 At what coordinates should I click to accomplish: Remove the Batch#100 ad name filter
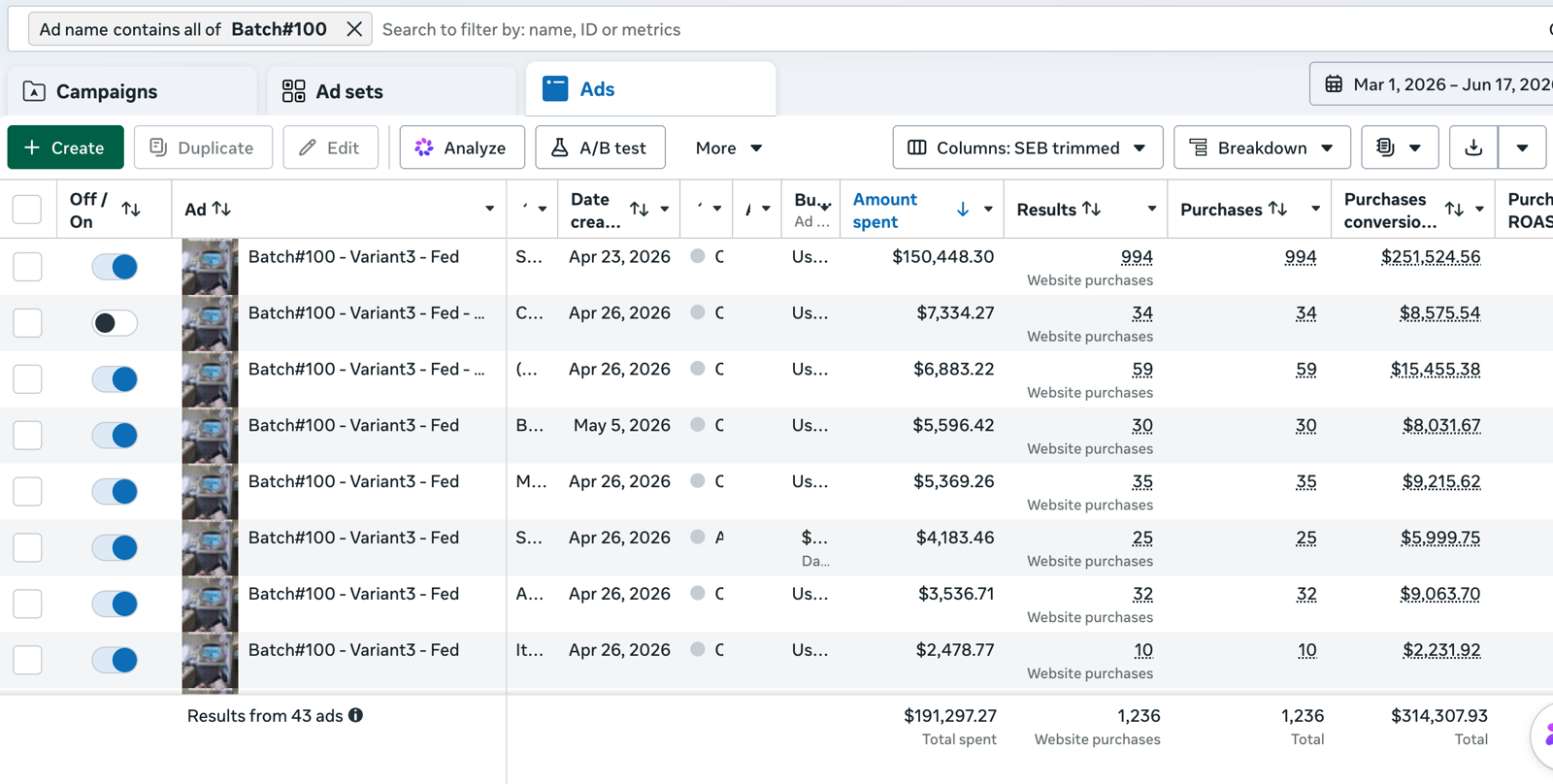click(x=354, y=29)
